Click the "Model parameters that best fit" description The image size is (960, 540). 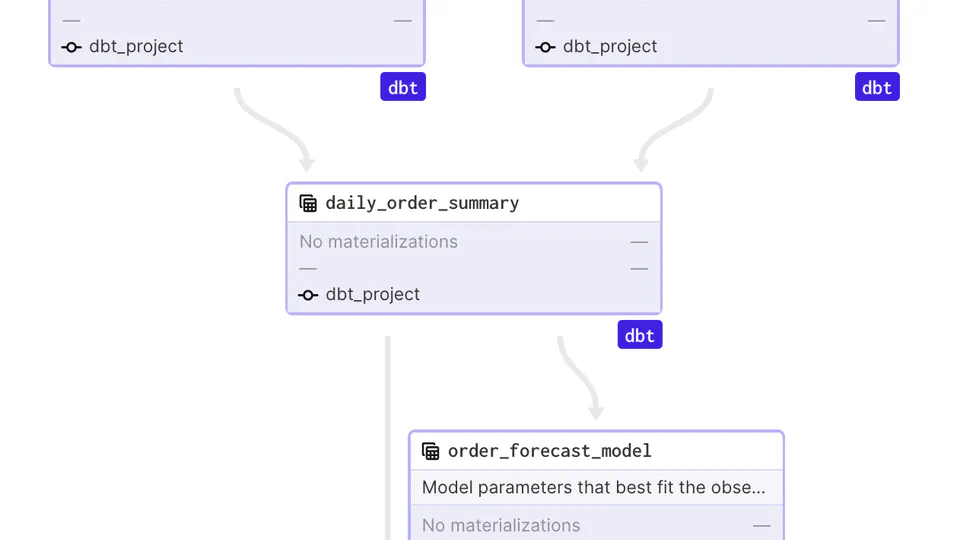593,488
